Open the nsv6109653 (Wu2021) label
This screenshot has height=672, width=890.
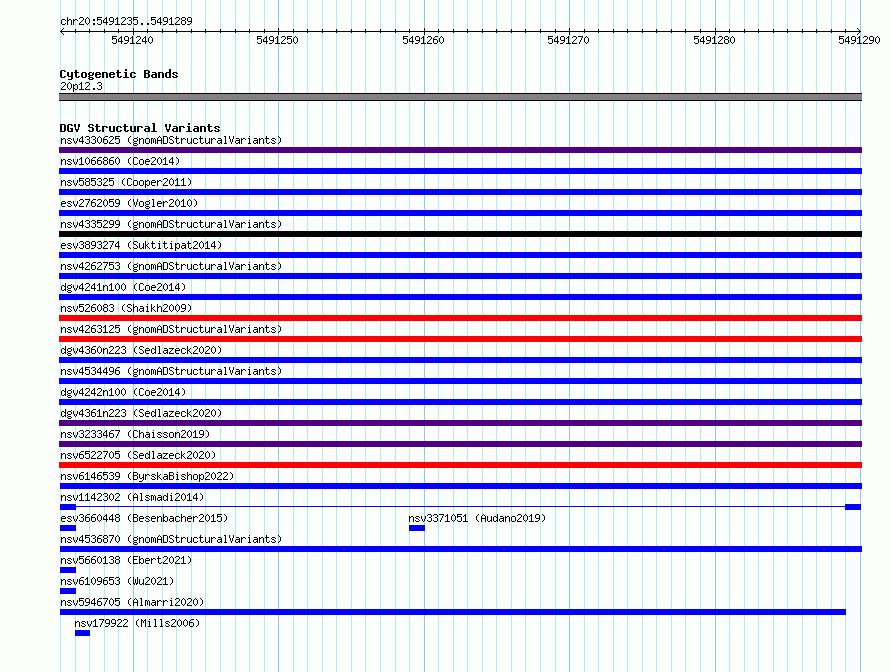click(x=117, y=581)
